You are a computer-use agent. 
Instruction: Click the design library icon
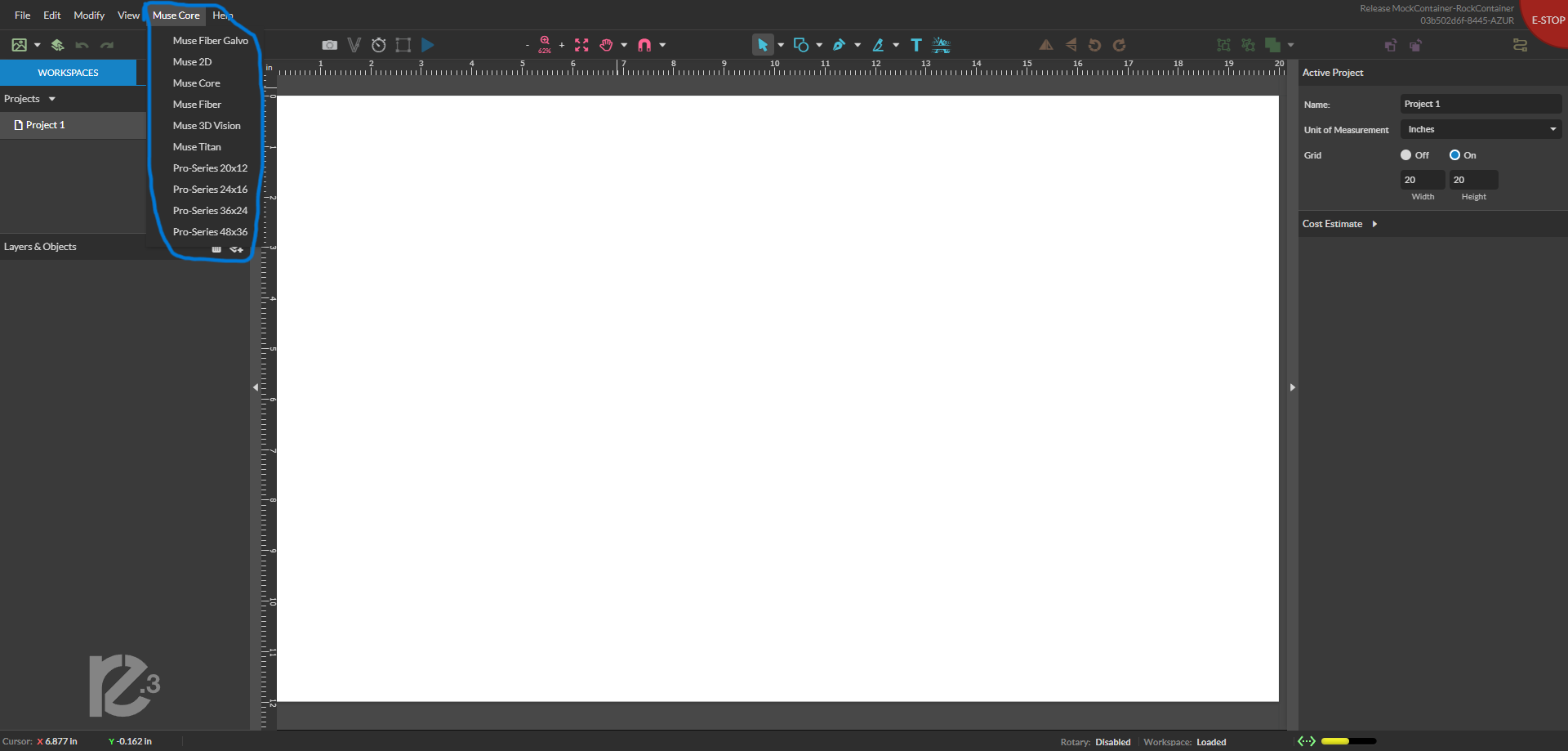tap(941, 45)
